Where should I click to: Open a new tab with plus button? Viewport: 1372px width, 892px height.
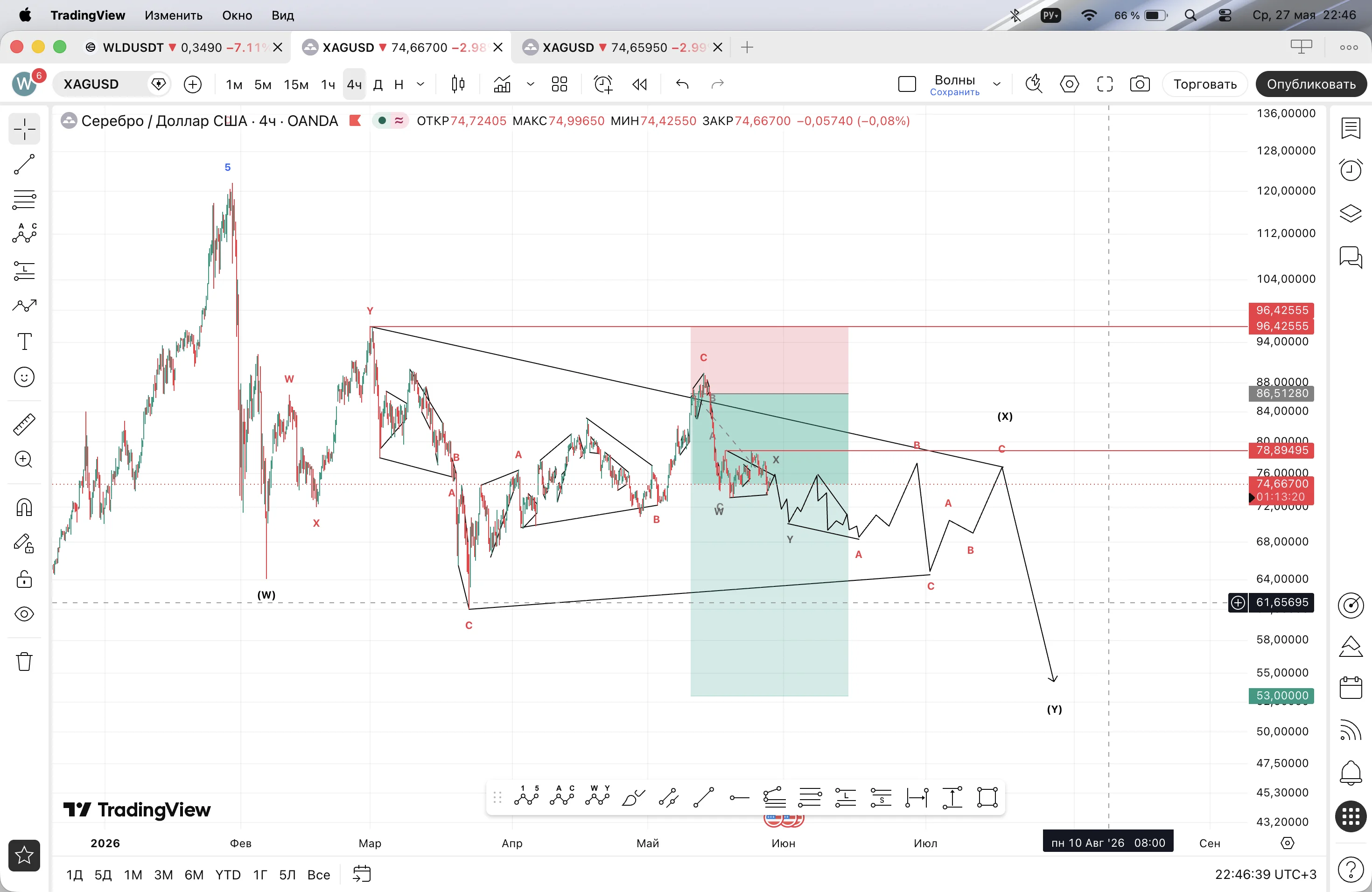[747, 47]
